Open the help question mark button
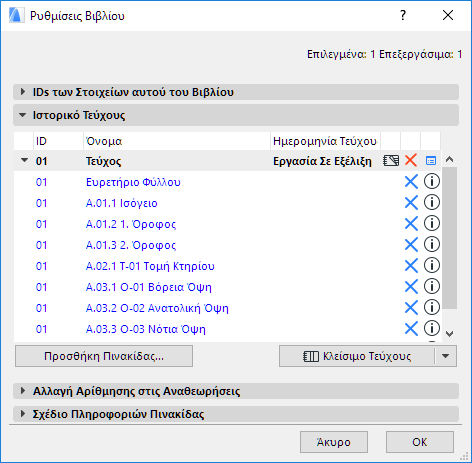 tap(403, 15)
